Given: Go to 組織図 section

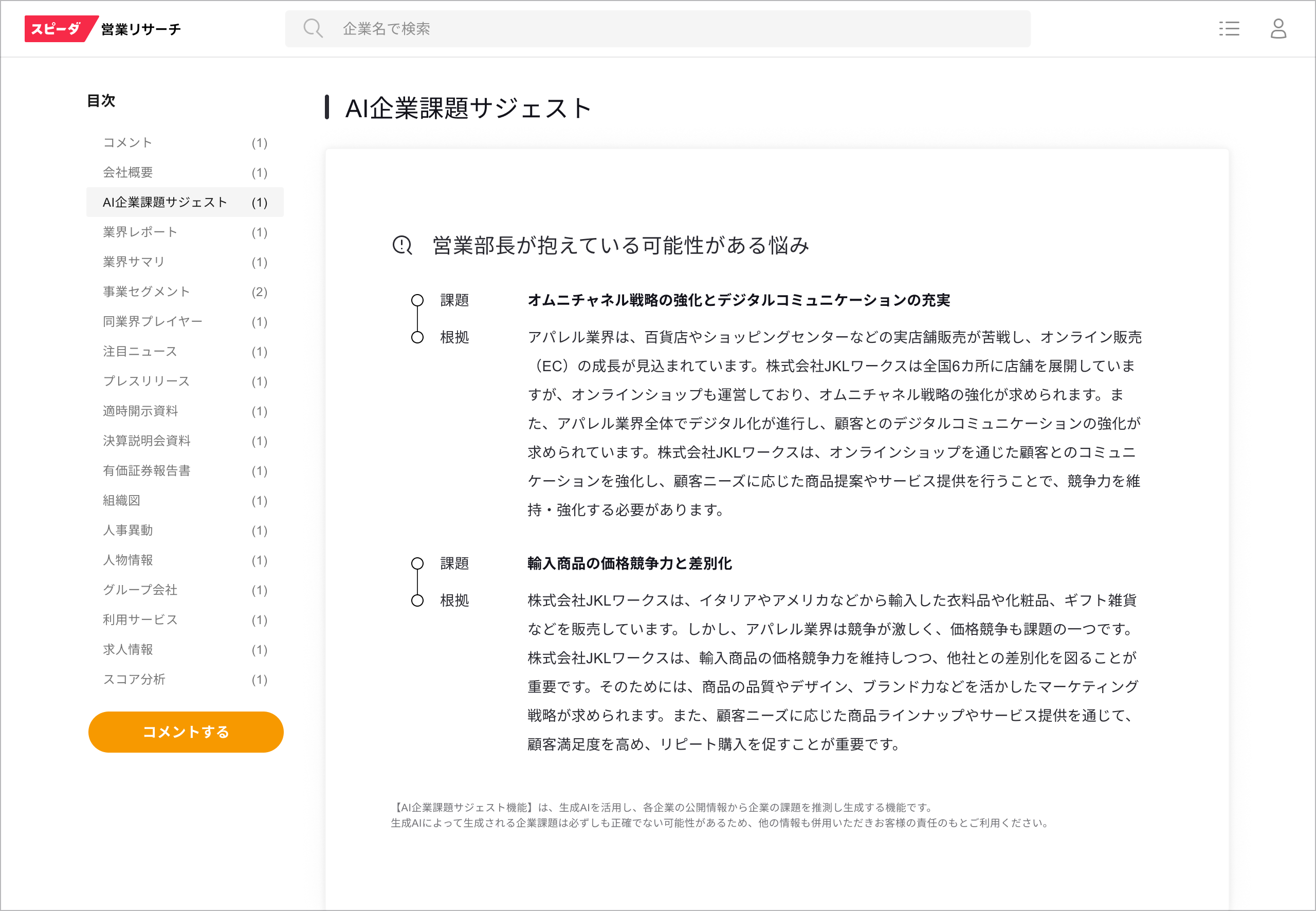Looking at the screenshot, I should tap(121, 500).
